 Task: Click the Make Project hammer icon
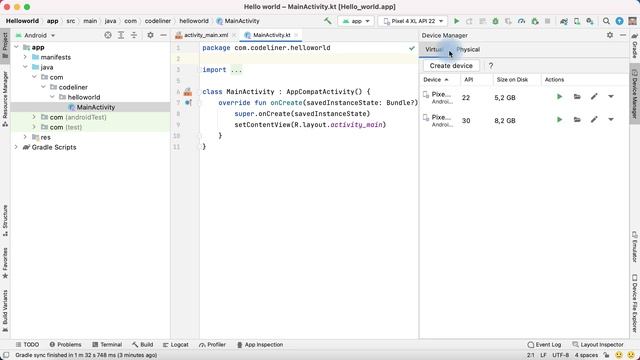(328, 21)
